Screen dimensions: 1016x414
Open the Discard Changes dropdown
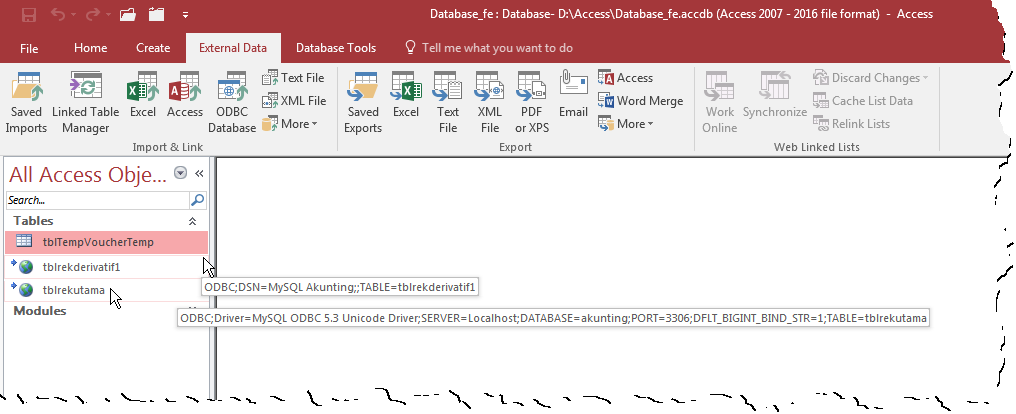pos(870,78)
